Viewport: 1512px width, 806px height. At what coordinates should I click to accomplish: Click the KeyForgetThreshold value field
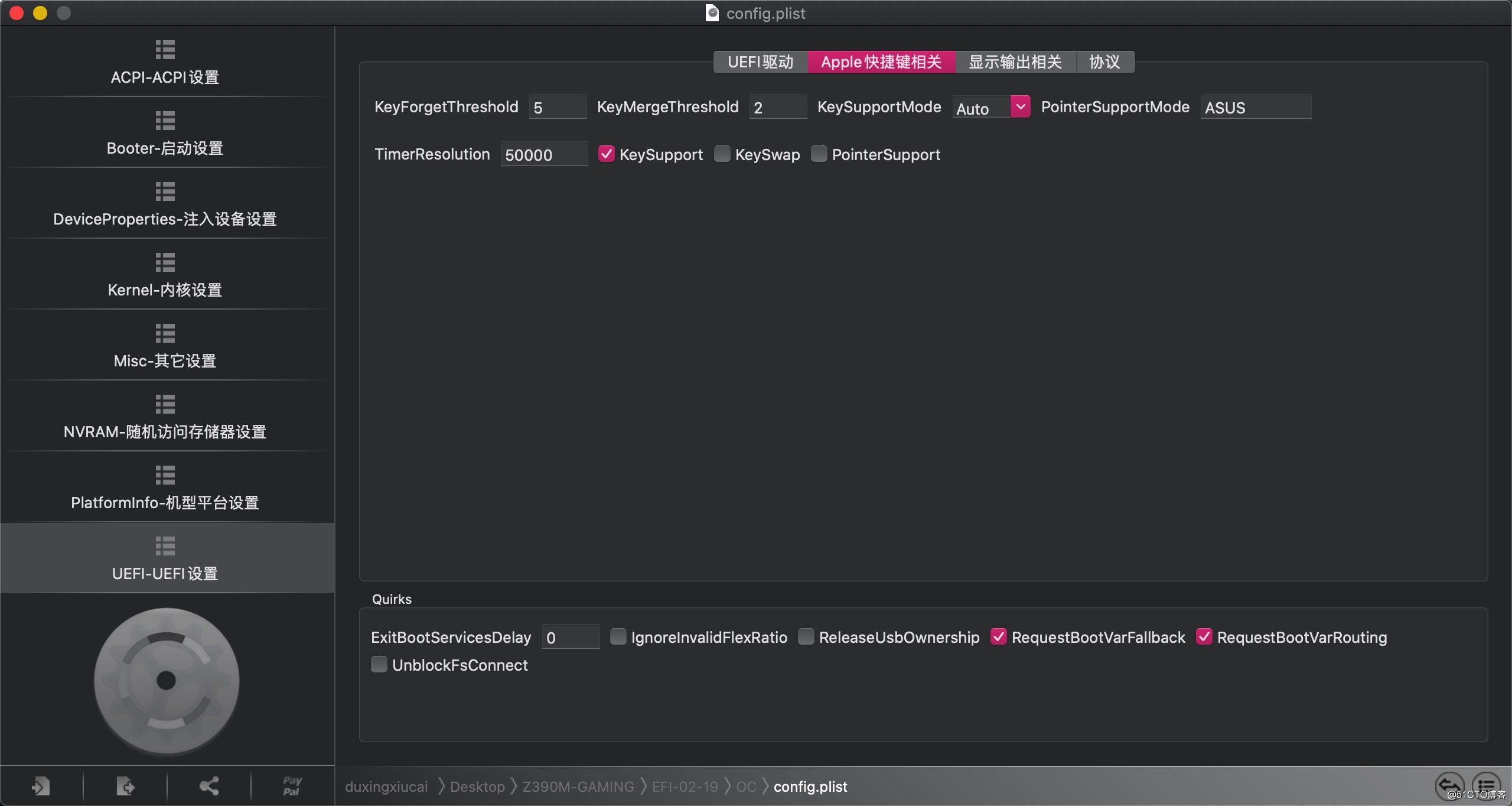(556, 107)
